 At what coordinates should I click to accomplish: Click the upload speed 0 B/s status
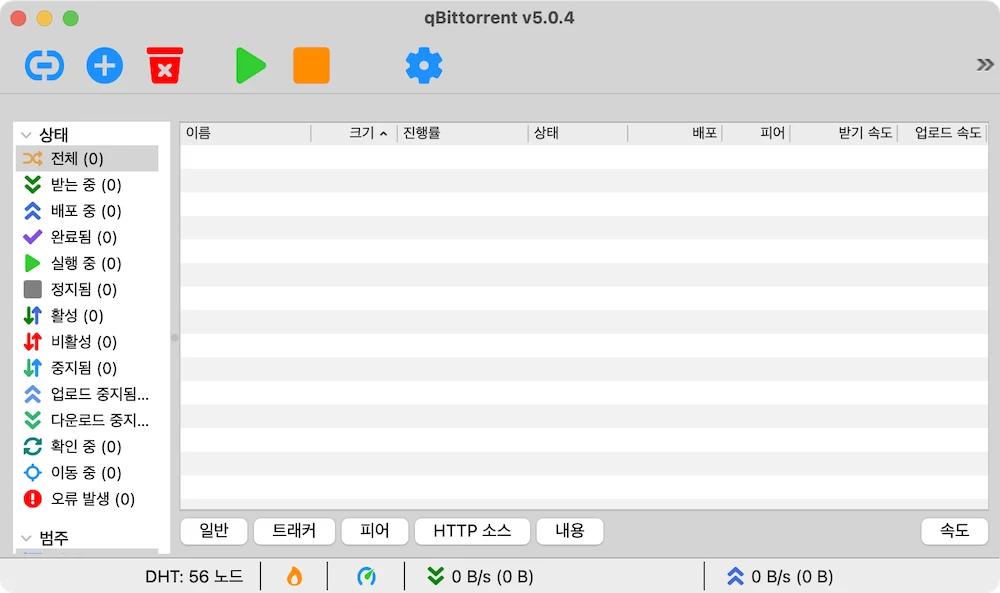[x=780, y=576]
